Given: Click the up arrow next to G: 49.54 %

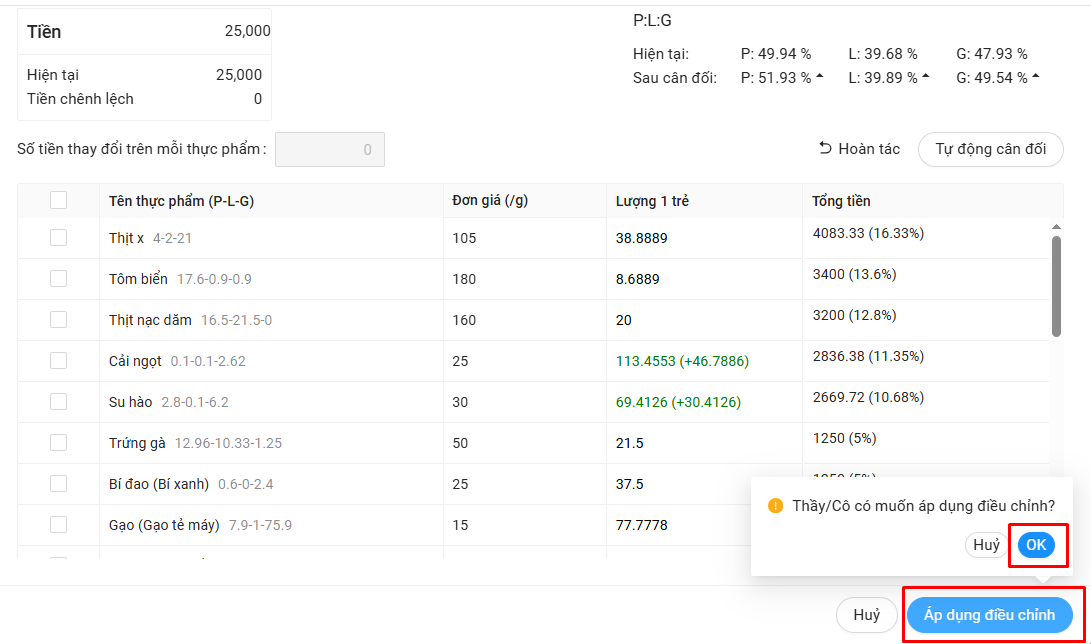Looking at the screenshot, I should [x=1035, y=77].
